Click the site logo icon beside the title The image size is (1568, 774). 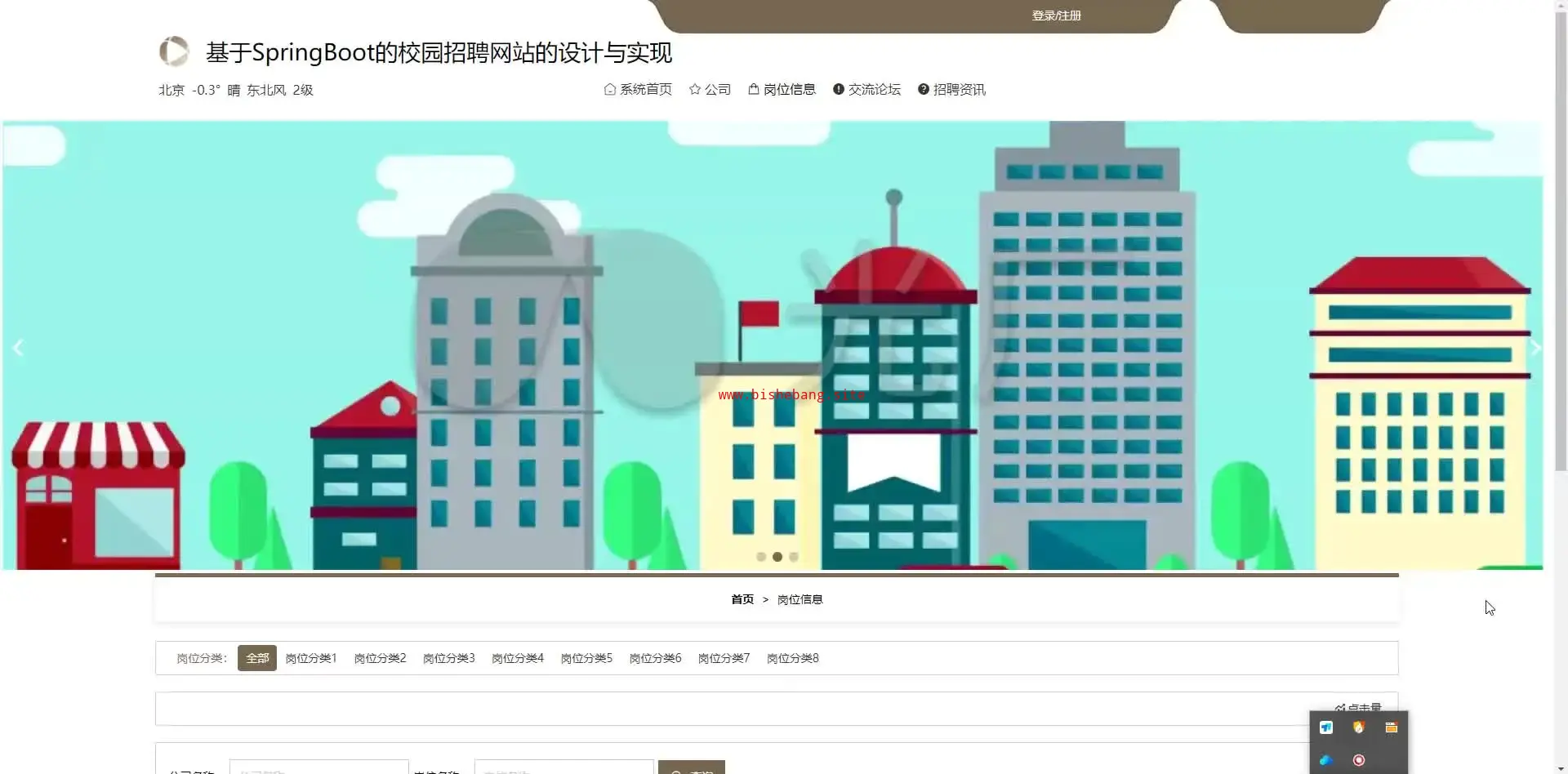click(174, 51)
